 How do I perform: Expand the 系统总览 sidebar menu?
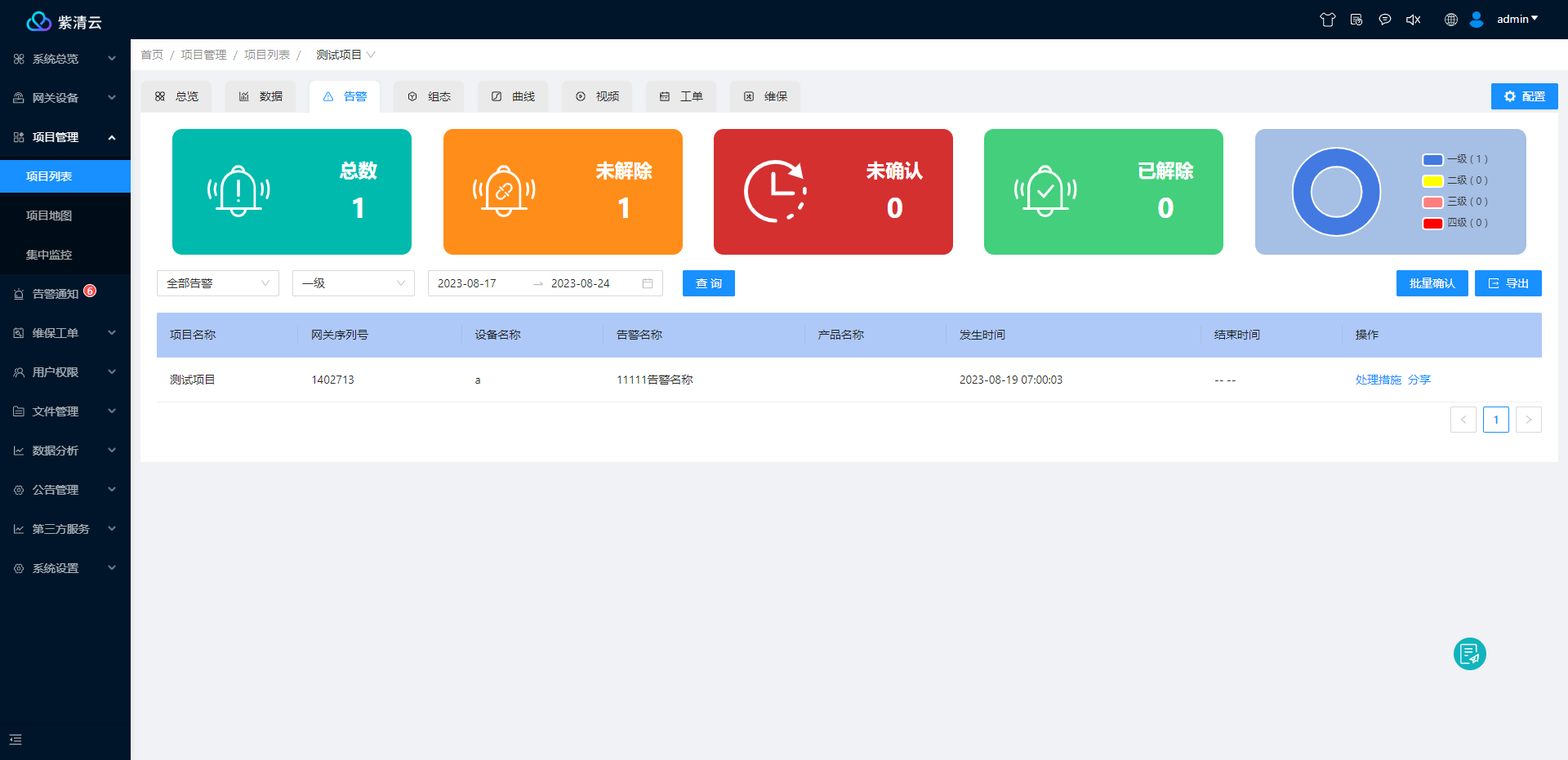65,59
